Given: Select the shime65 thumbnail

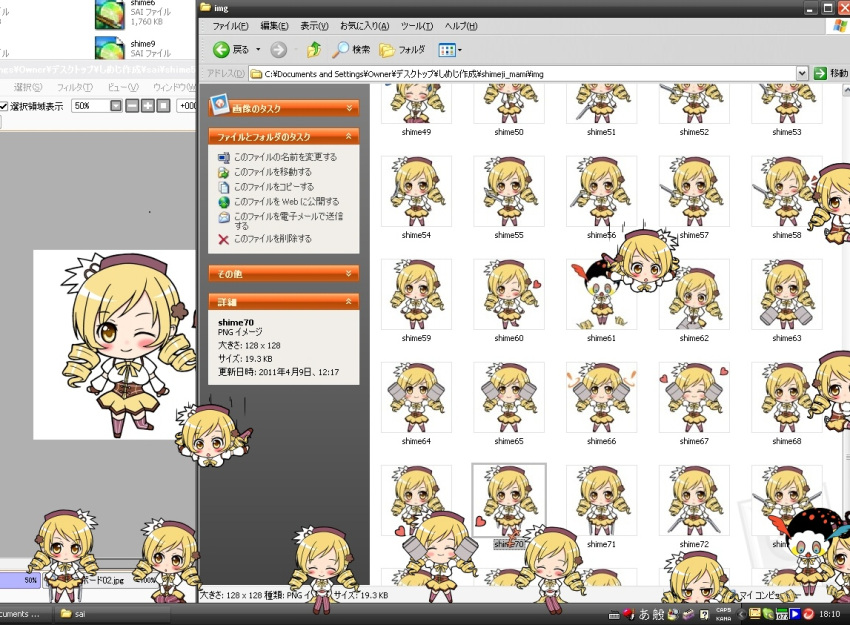Looking at the screenshot, I should pyautogui.click(x=509, y=397).
